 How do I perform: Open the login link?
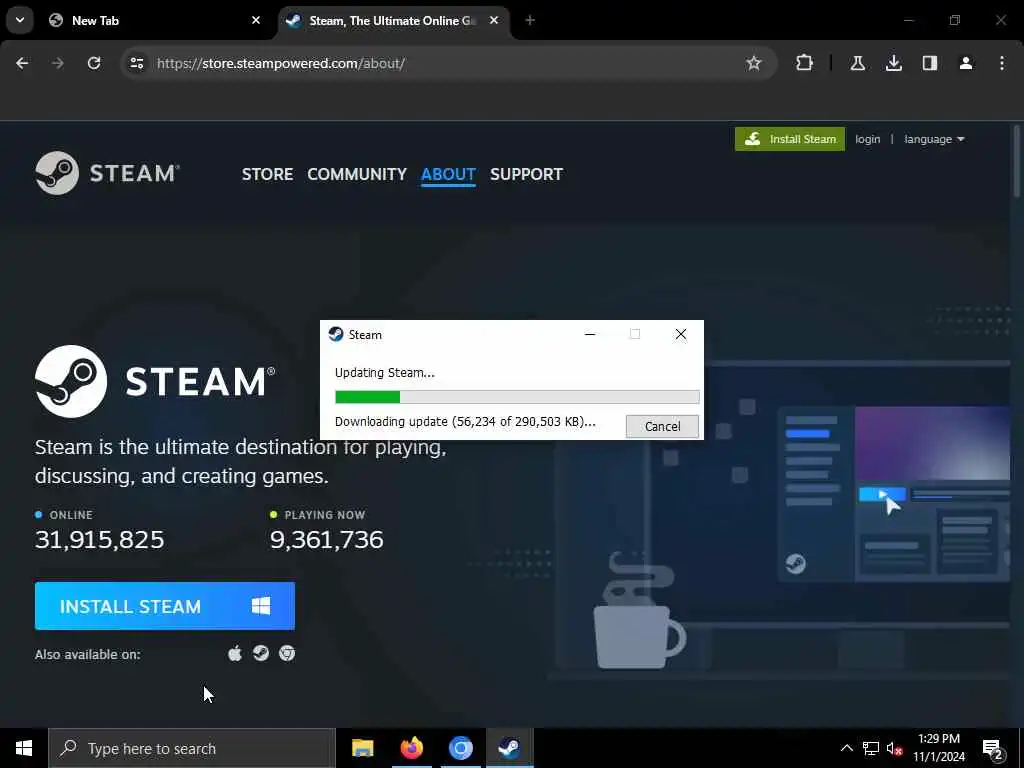867,139
